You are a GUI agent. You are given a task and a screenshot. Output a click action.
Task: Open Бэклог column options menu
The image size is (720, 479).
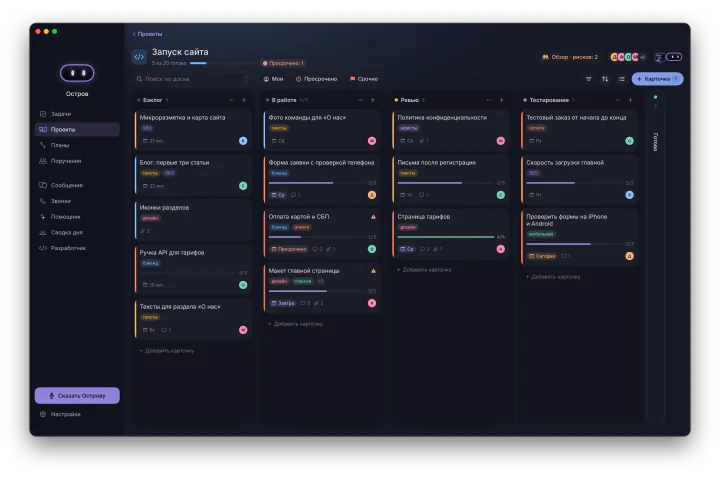point(231,100)
